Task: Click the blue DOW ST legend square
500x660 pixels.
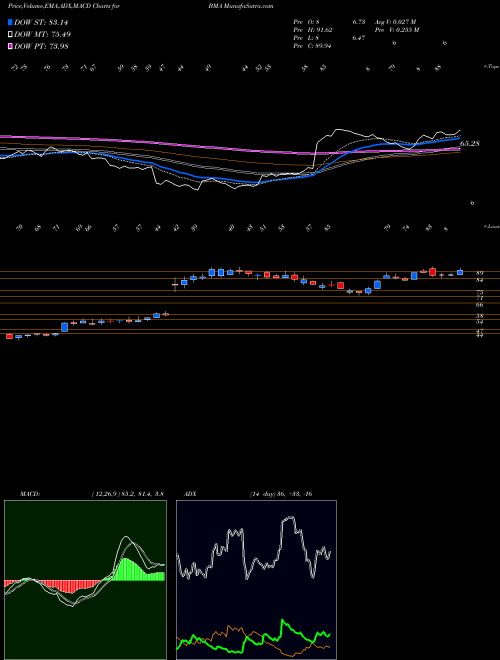Action: click(x=11, y=22)
